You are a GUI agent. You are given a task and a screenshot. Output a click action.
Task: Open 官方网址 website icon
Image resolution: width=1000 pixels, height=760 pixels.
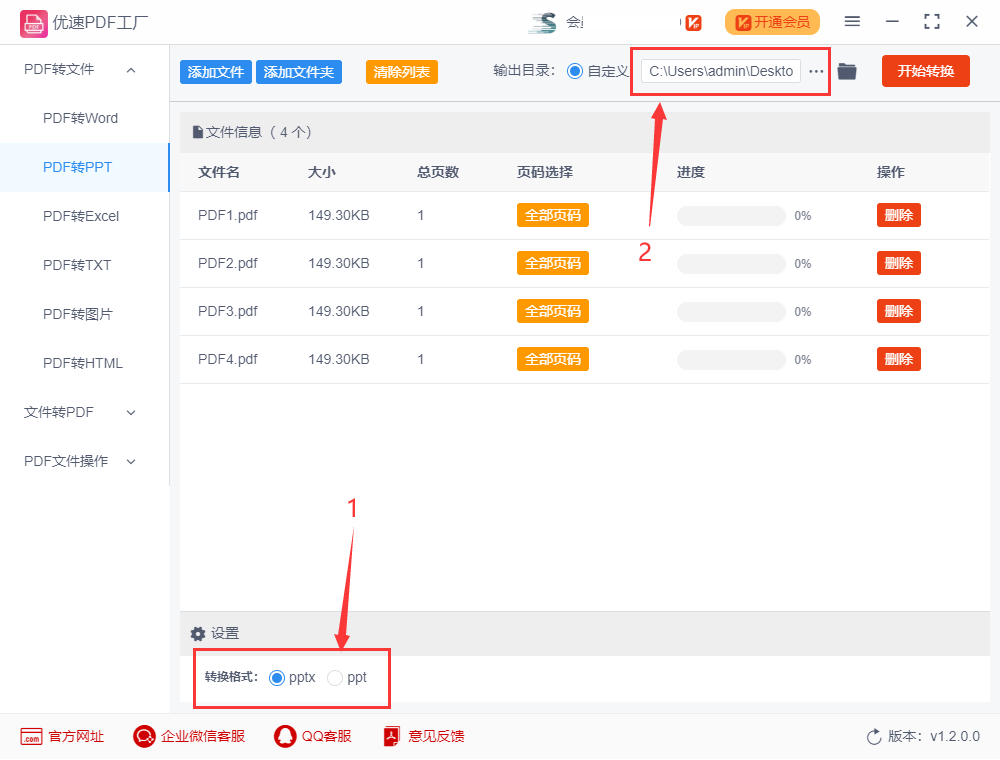(x=31, y=736)
